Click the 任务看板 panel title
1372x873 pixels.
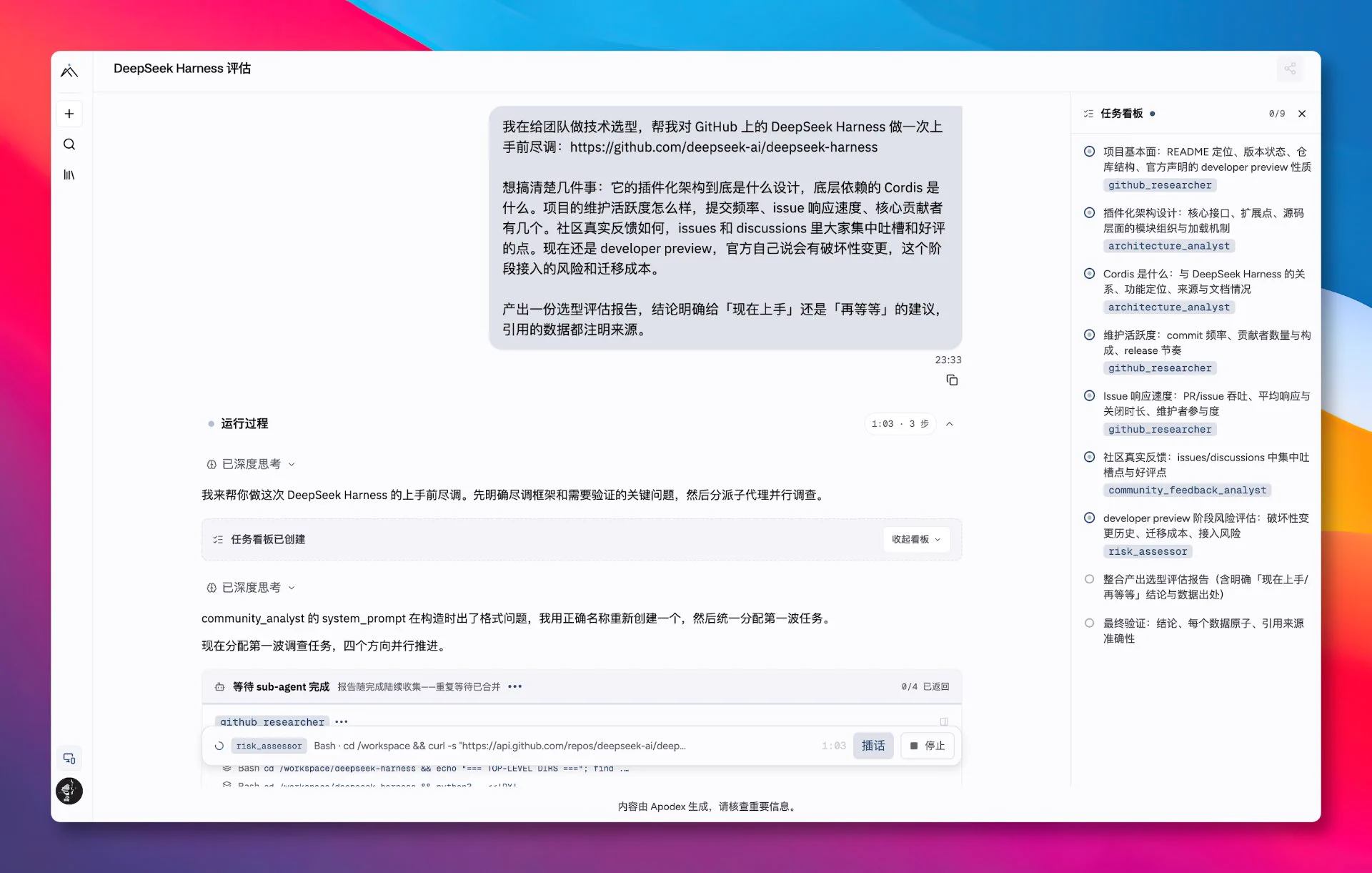tap(1121, 114)
